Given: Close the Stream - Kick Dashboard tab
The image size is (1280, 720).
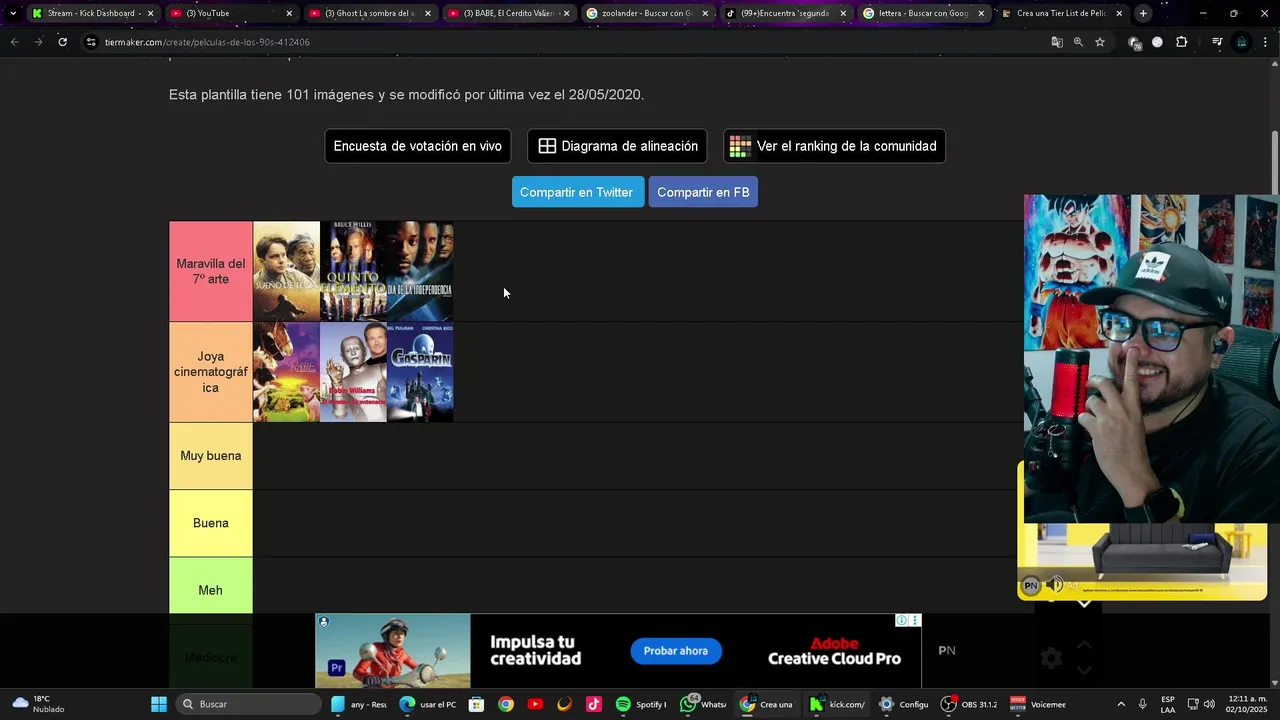Looking at the screenshot, I should tap(151, 13).
